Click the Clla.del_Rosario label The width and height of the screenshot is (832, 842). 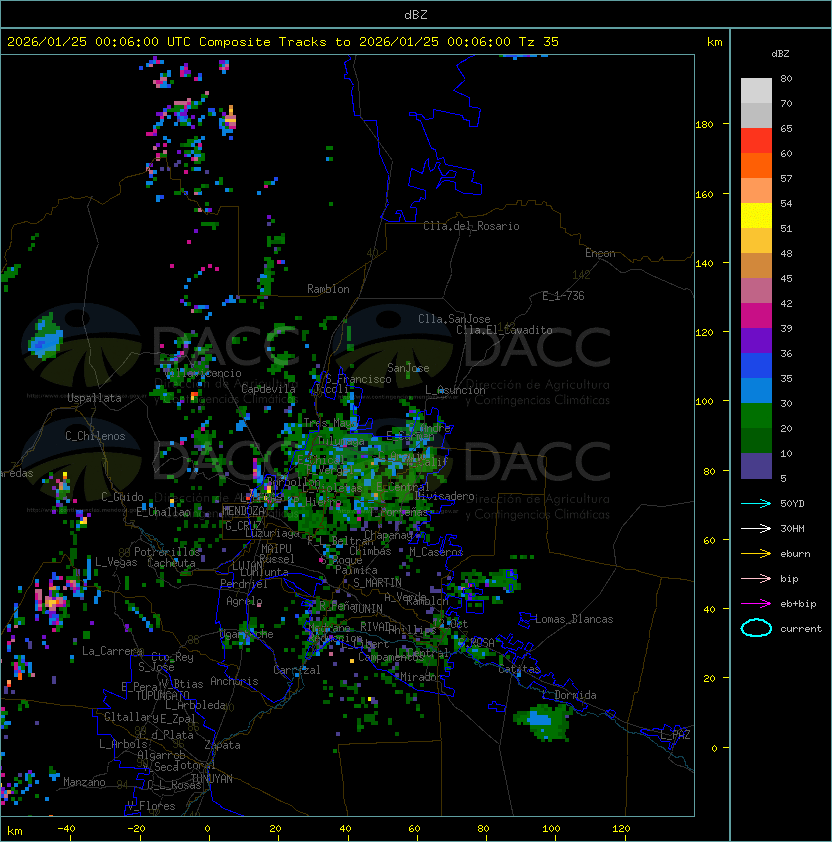[471, 226]
